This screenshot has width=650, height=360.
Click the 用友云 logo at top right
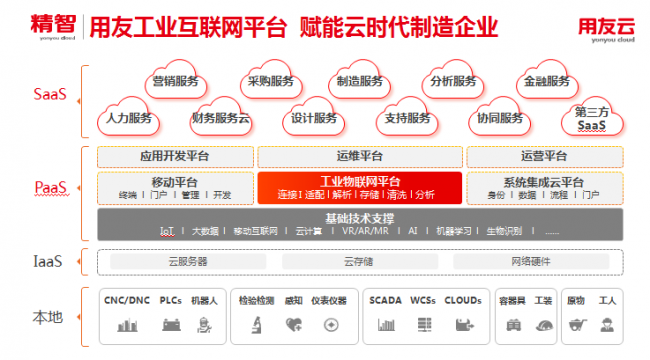(606, 29)
